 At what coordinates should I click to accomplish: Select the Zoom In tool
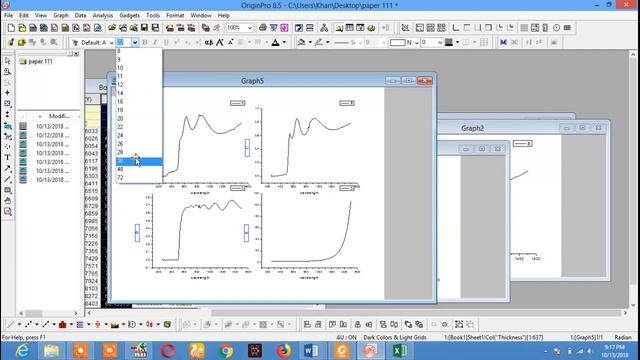point(7,71)
